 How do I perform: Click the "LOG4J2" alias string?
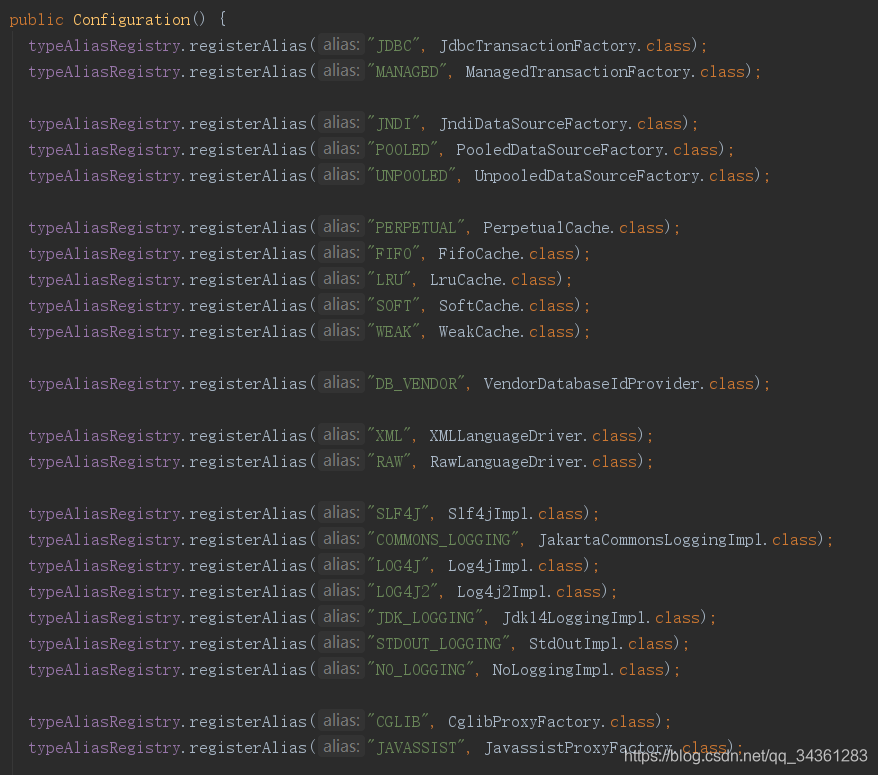tap(403, 591)
